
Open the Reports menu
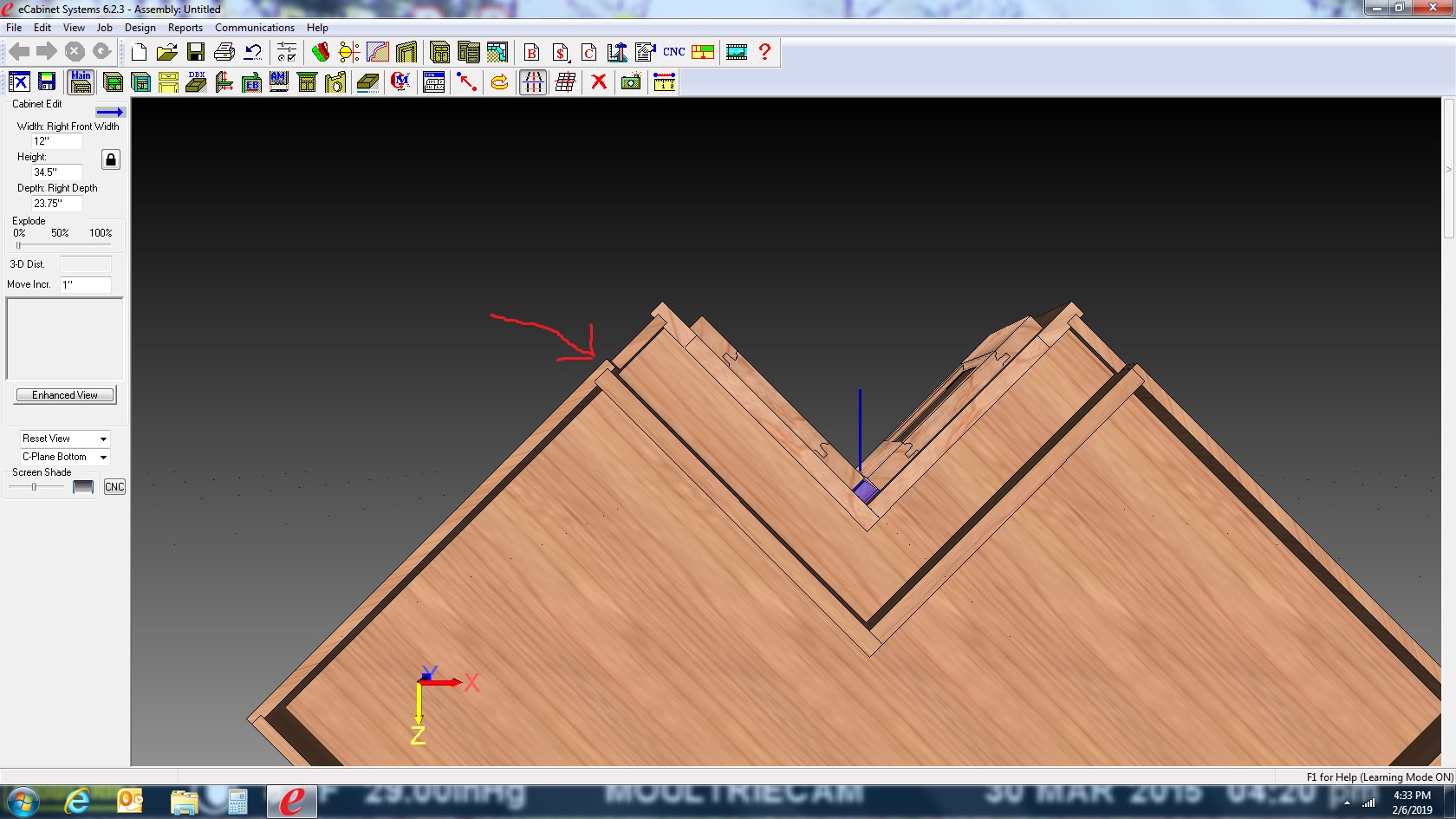click(185, 28)
